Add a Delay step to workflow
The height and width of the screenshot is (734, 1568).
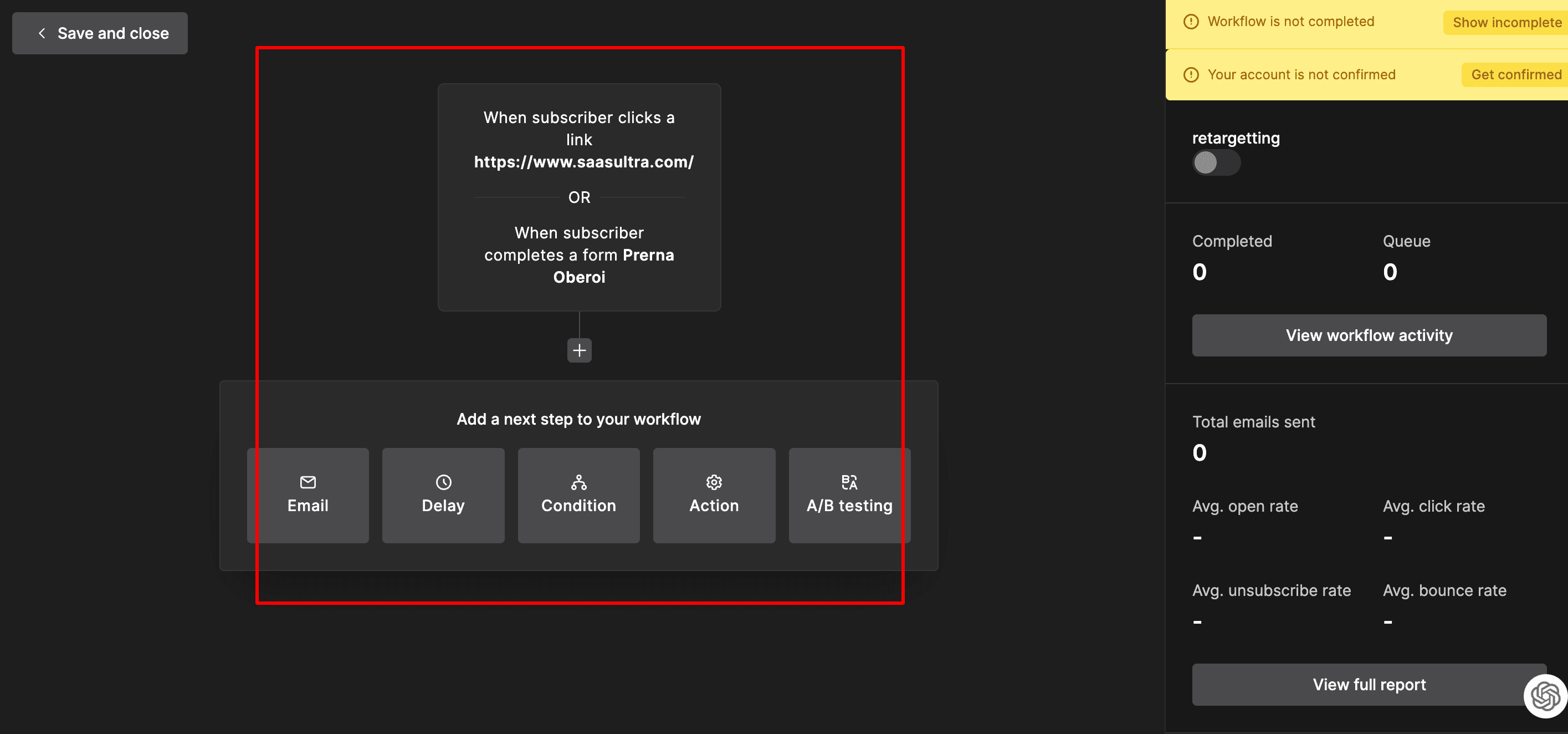[x=444, y=495]
